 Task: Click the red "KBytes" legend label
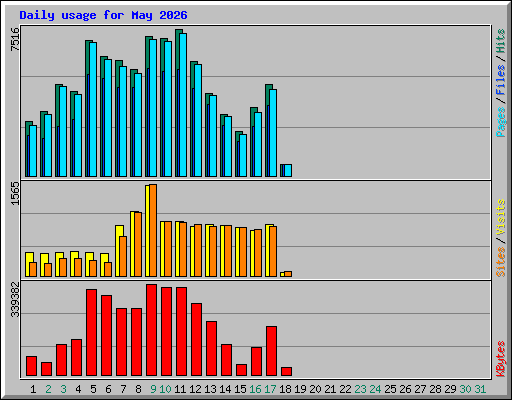pyautogui.click(x=501, y=359)
